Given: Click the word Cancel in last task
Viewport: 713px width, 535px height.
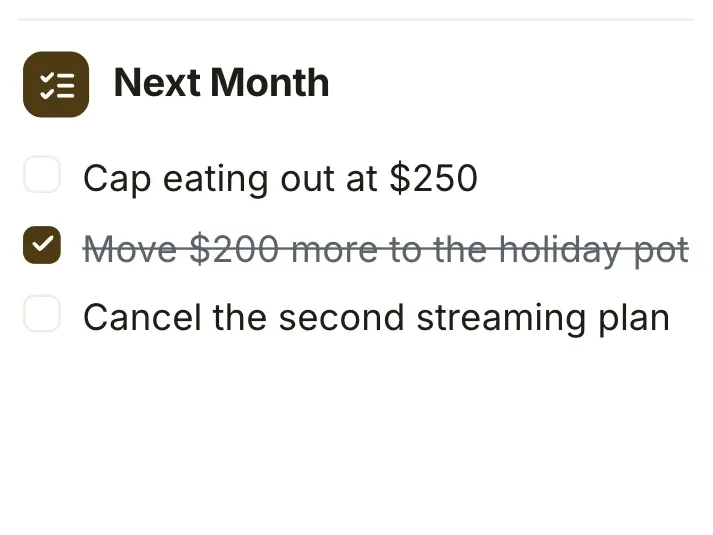Looking at the screenshot, I should (142, 317).
